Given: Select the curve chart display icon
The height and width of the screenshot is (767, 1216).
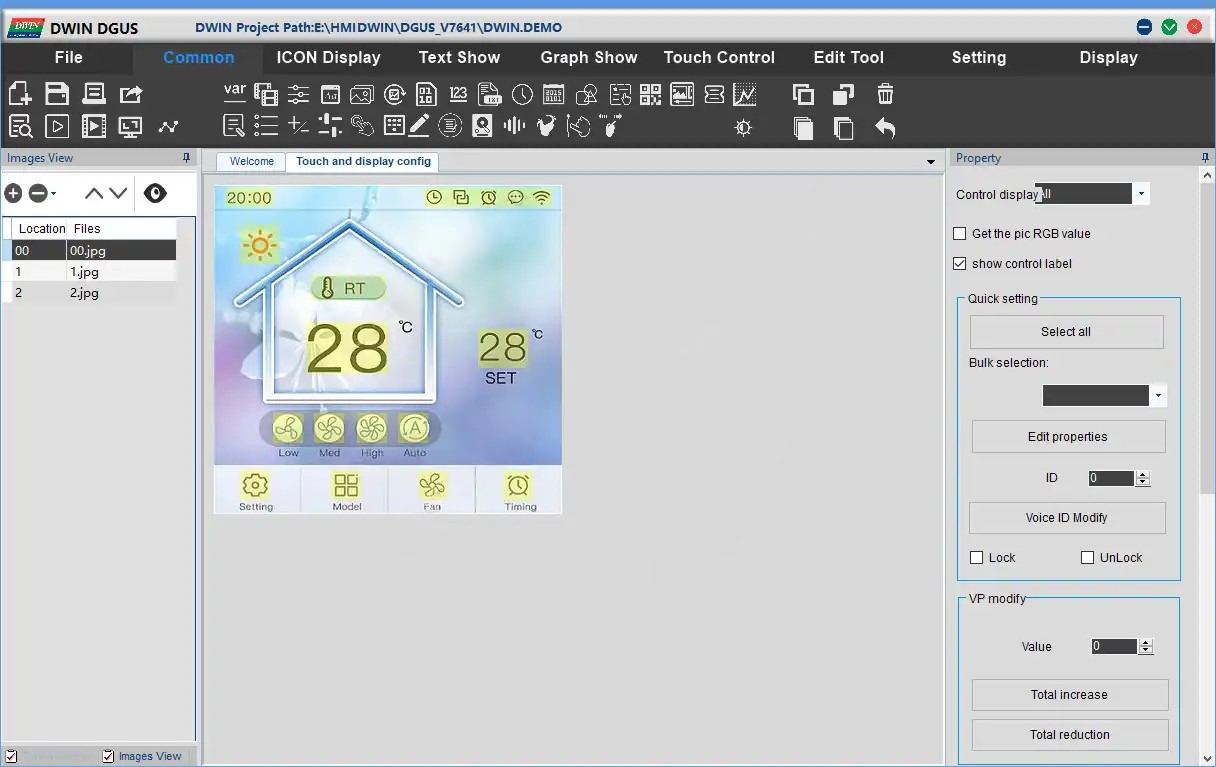Looking at the screenshot, I should tap(744, 95).
